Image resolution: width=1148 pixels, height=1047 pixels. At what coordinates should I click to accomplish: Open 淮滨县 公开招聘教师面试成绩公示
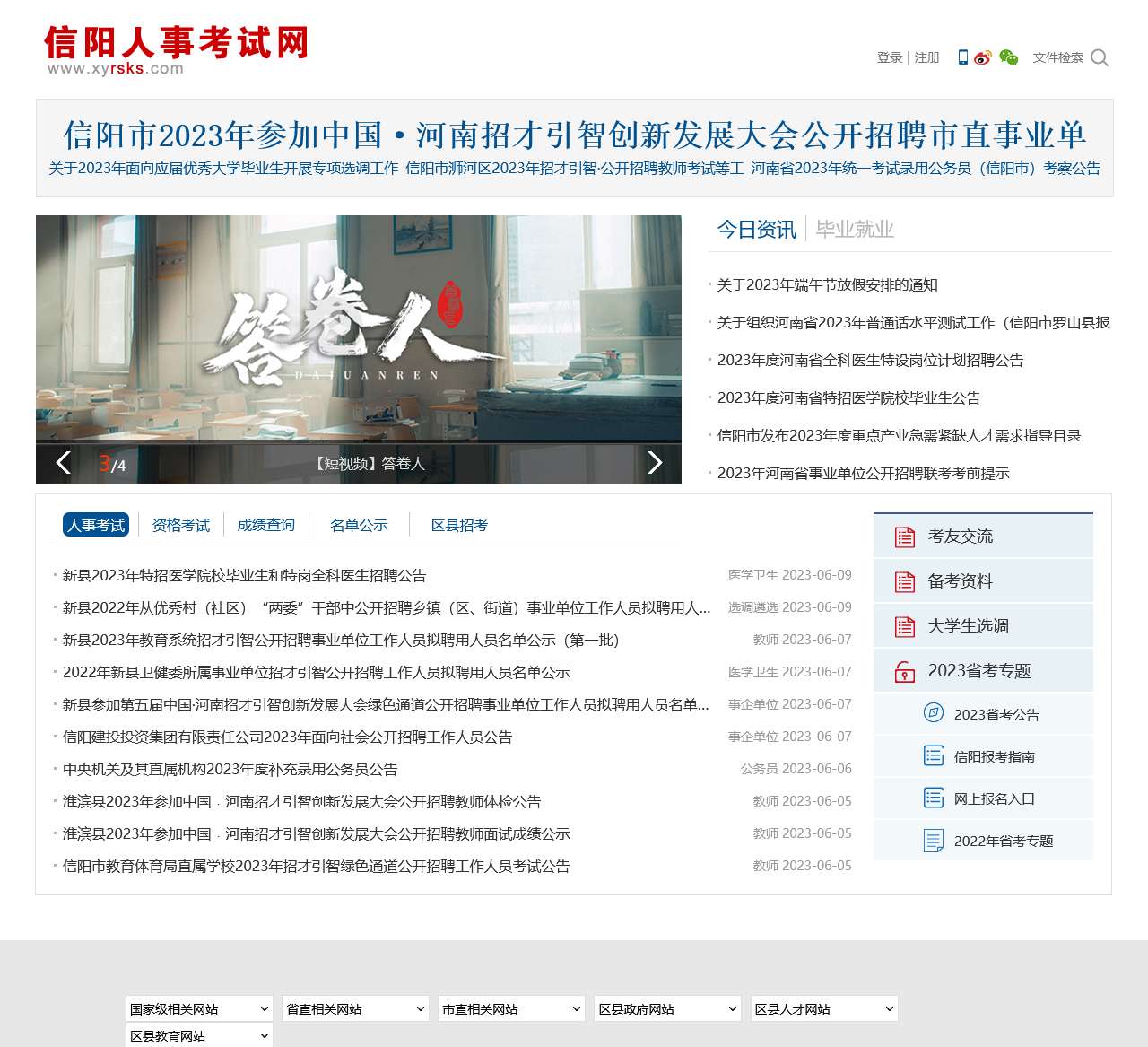click(317, 834)
